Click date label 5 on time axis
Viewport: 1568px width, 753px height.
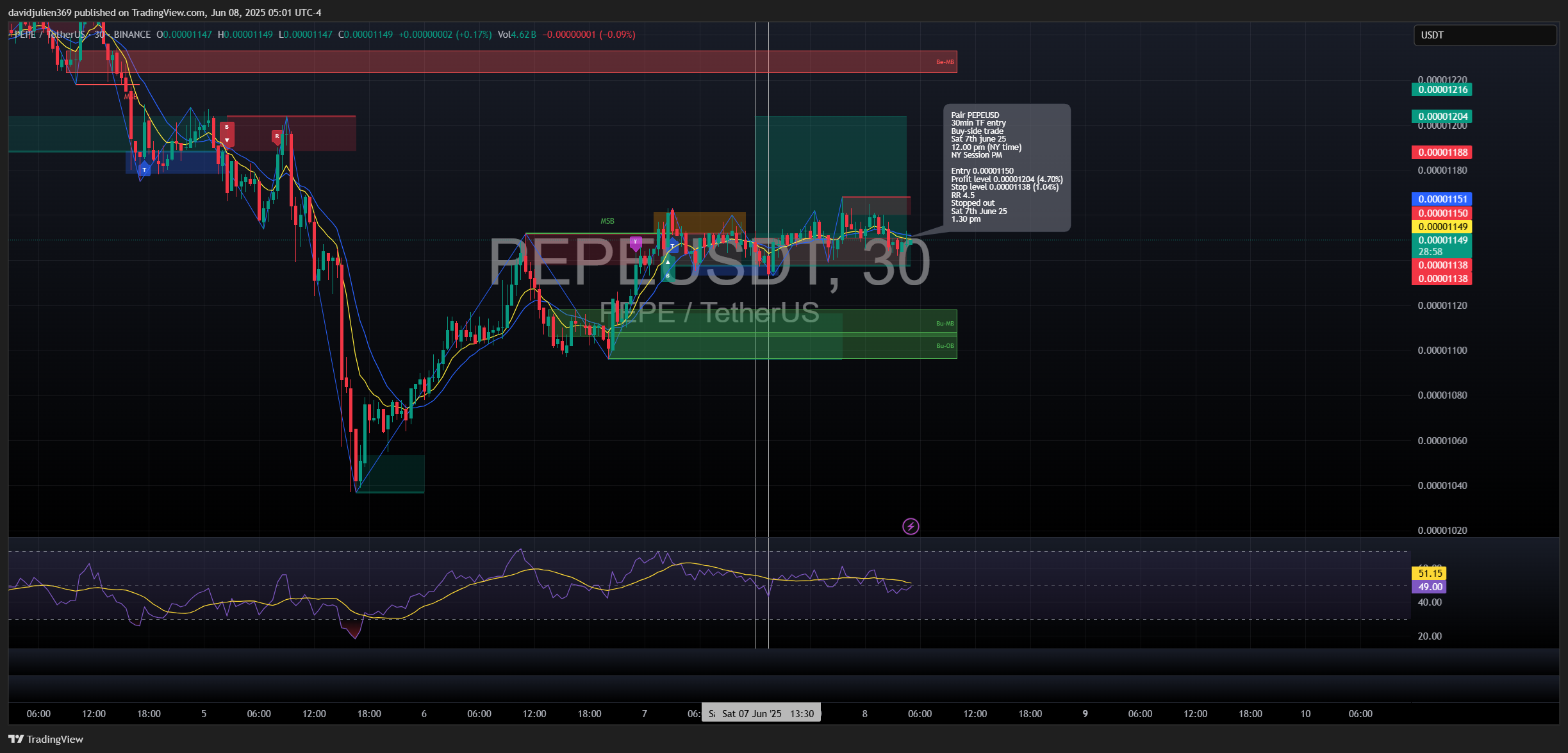point(204,714)
